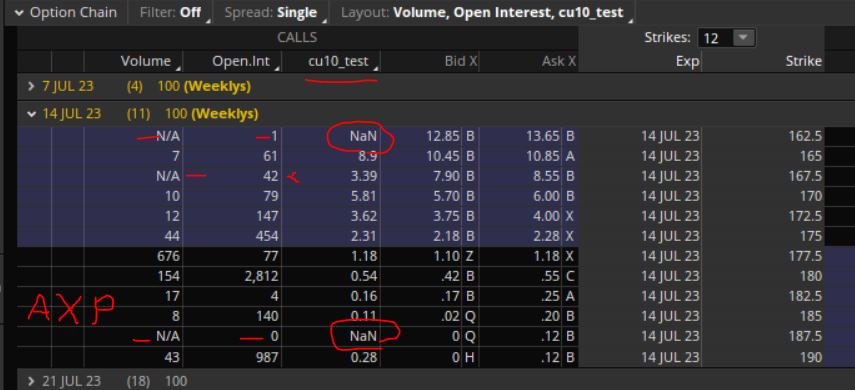Viewport: 855px width, 390px height.
Task: Click the 177.5 strike cell
Action: click(805, 256)
